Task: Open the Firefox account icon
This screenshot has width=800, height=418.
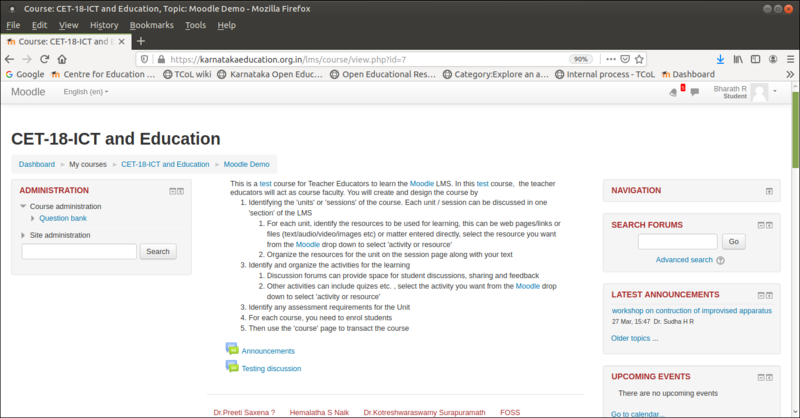Action: point(773,59)
